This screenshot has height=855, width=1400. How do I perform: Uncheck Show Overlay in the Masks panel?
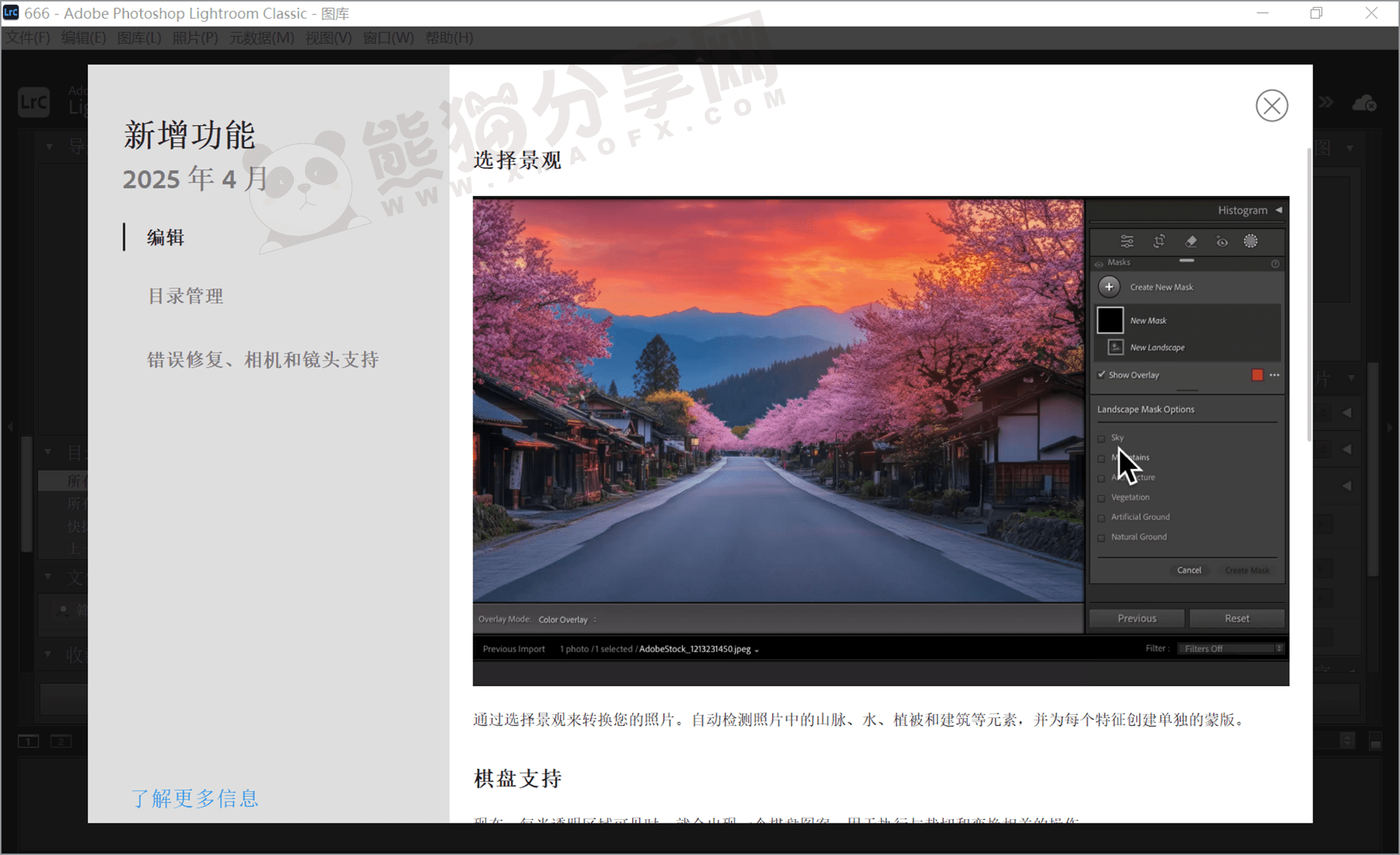[x=1101, y=375]
